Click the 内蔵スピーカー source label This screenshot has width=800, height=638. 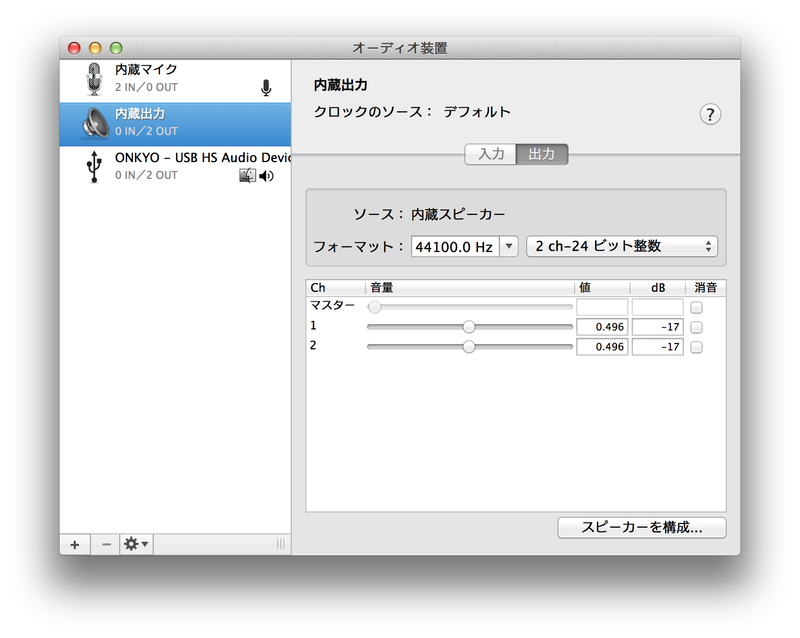pyautogui.click(x=458, y=214)
